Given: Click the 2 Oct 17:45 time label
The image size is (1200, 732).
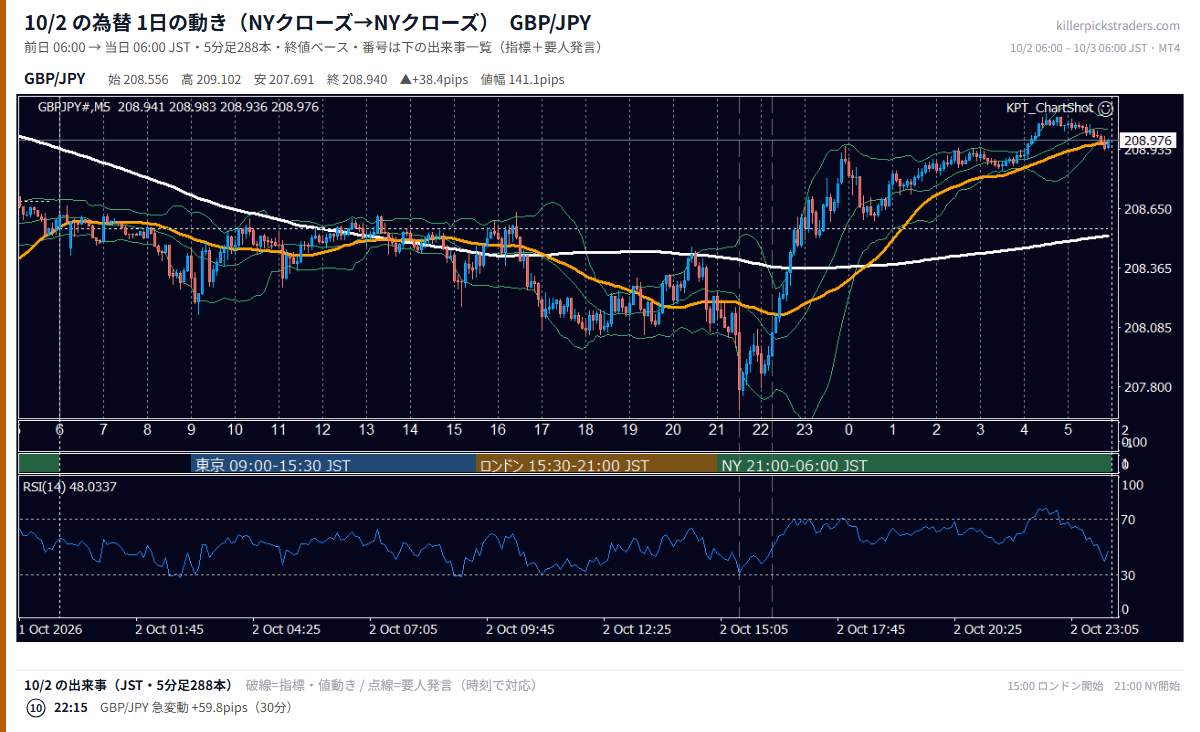Looking at the screenshot, I should (x=872, y=629).
